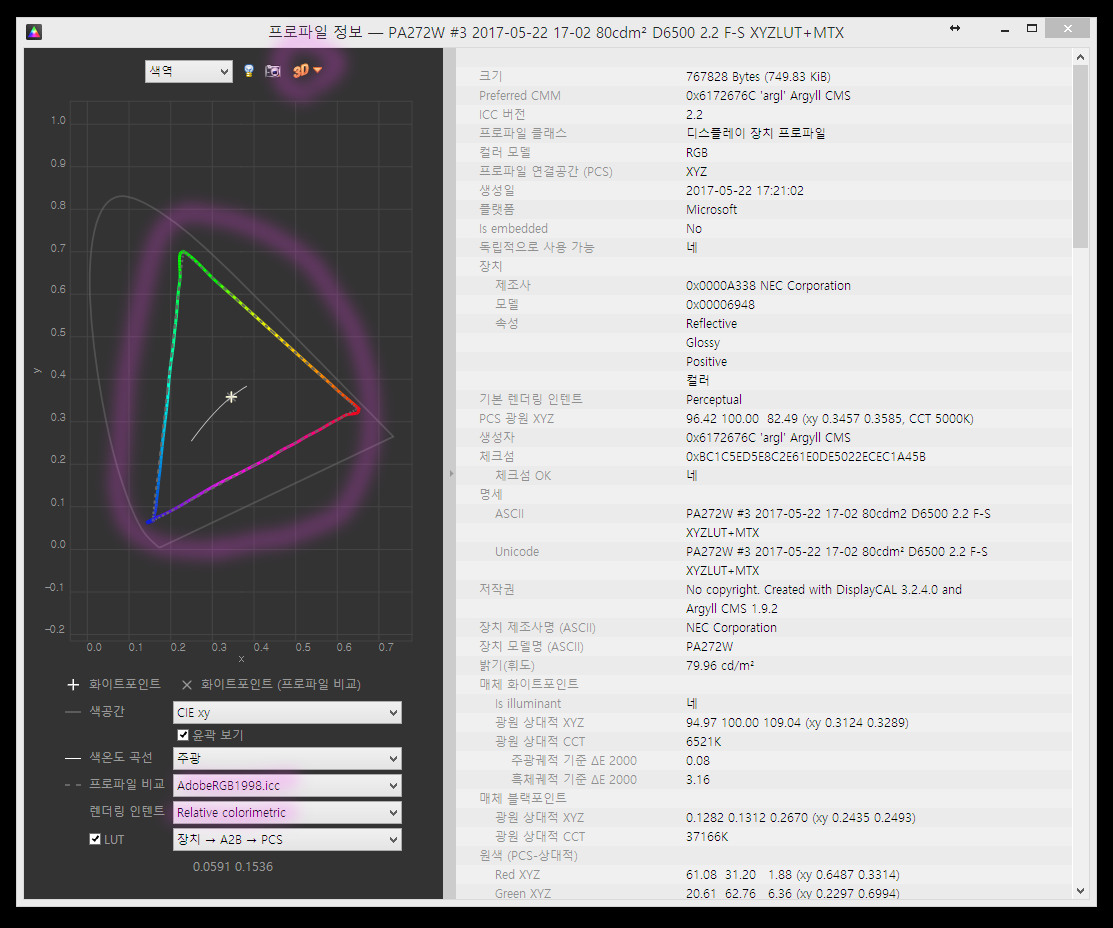Open the 색역 plot type dropdown
The image size is (1113, 928).
pos(188,71)
